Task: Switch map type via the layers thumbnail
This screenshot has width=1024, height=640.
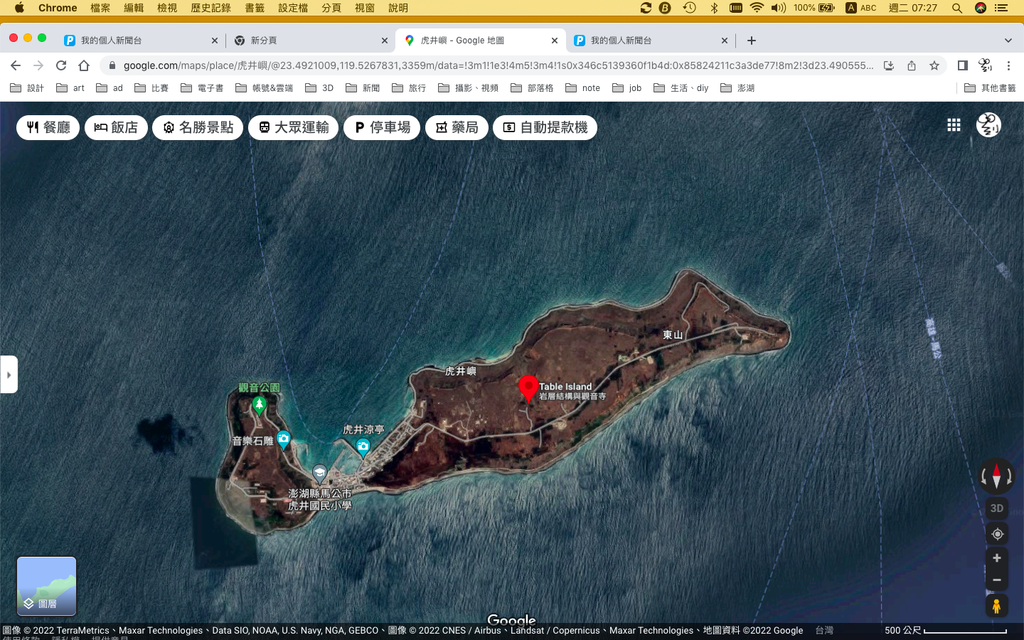Action: [46, 586]
